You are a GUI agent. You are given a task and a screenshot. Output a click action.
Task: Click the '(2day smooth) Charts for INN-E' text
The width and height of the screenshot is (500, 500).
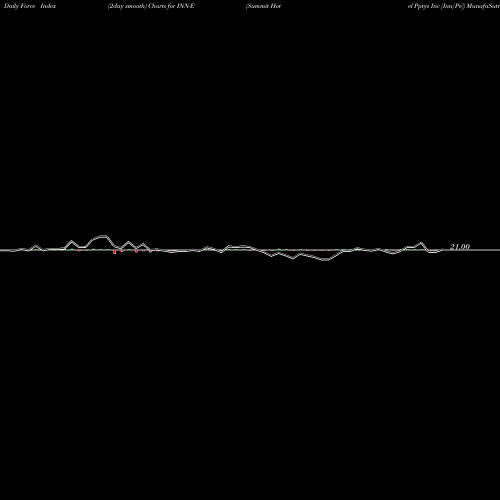point(151,6)
